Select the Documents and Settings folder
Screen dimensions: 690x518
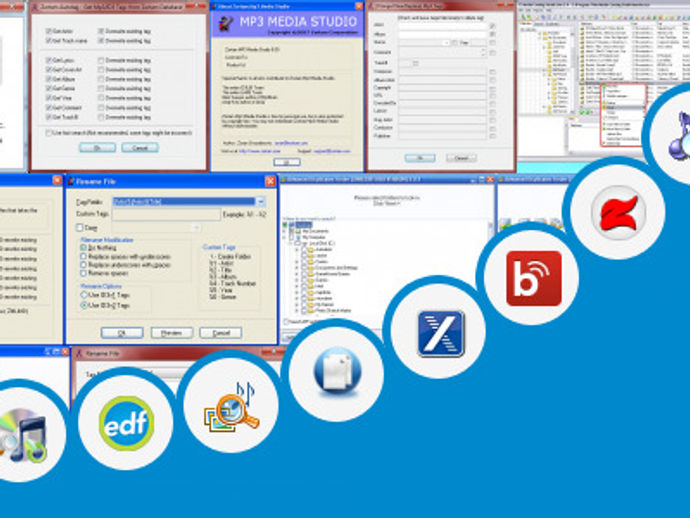coord(337,268)
